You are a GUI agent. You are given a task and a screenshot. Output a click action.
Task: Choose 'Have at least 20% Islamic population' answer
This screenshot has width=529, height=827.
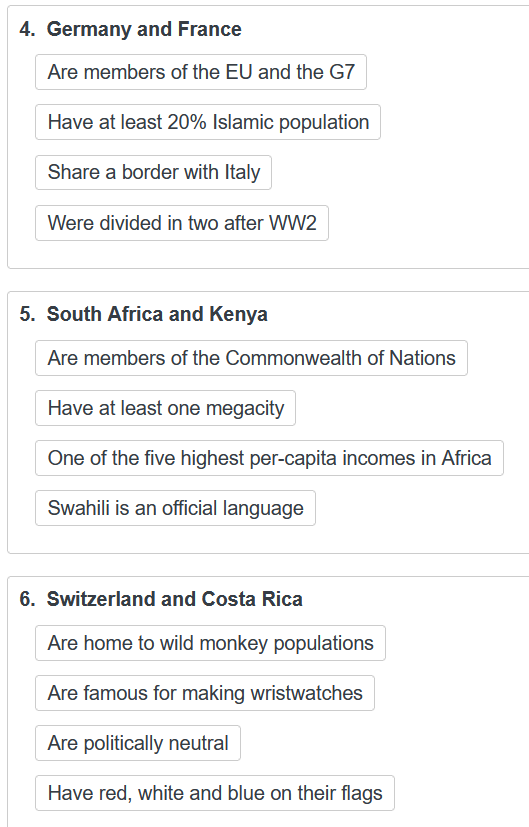[x=208, y=122]
